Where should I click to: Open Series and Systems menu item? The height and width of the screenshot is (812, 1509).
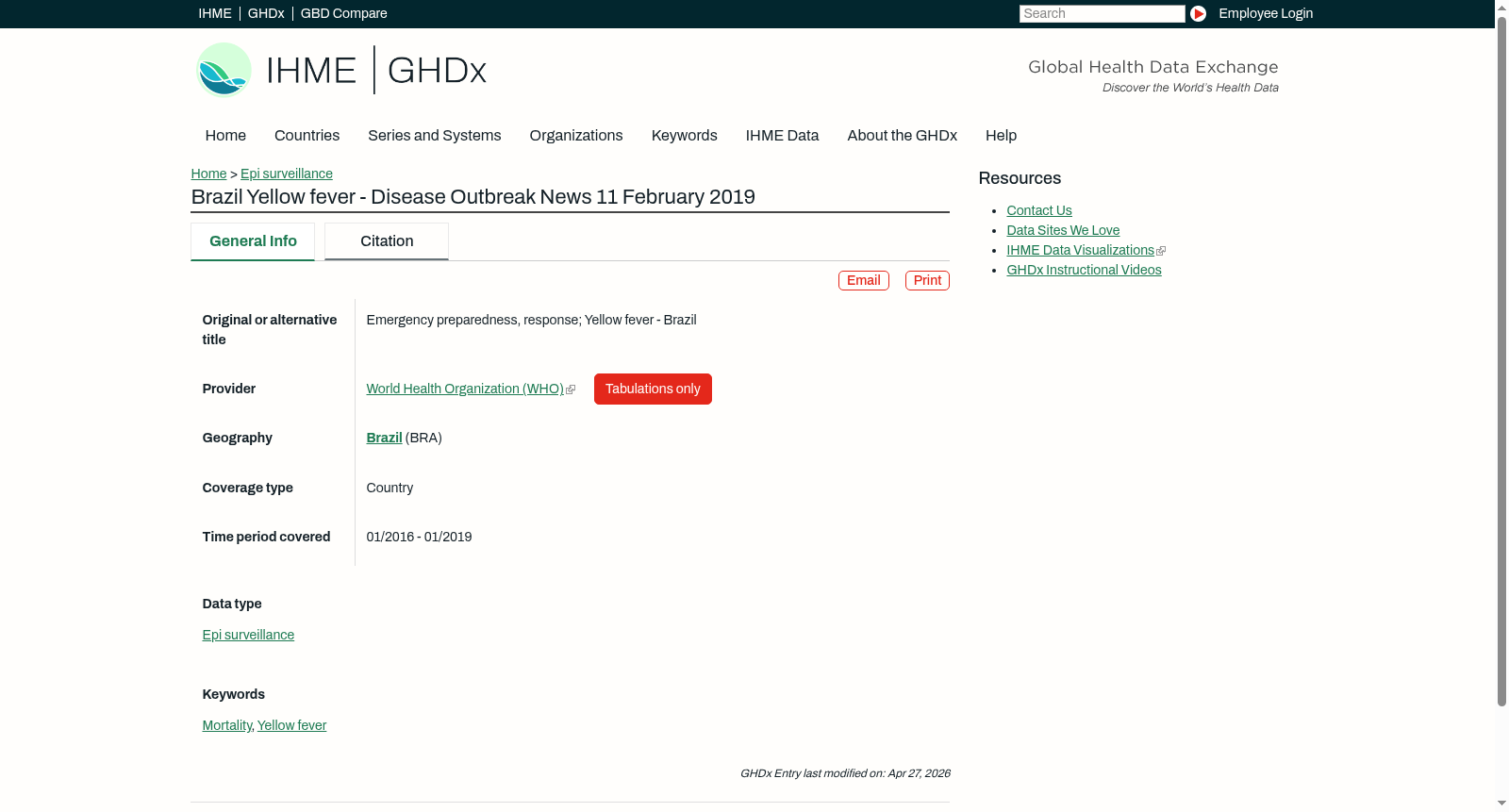[x=434, y=136]
